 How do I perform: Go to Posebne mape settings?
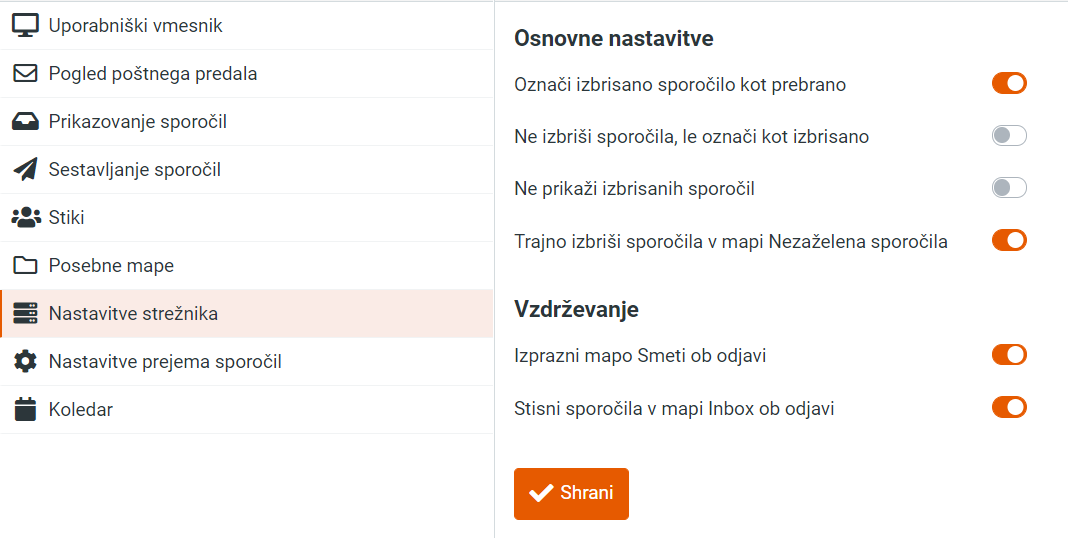click(x=247, y=266)
